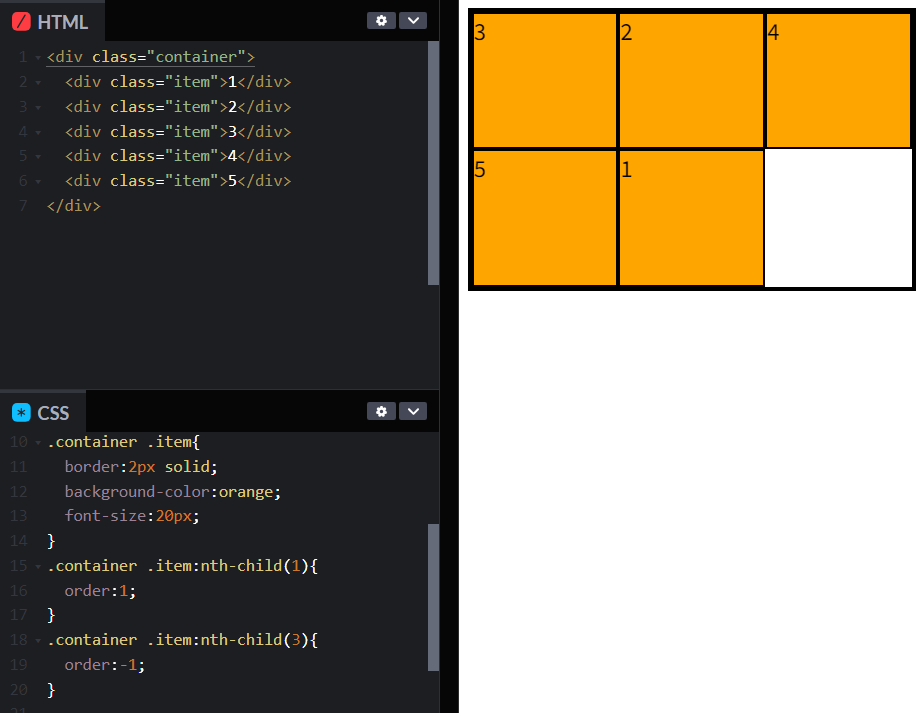Screen dimensions: 917x713
Task: Click CSS line number 14
Action: 19,540
